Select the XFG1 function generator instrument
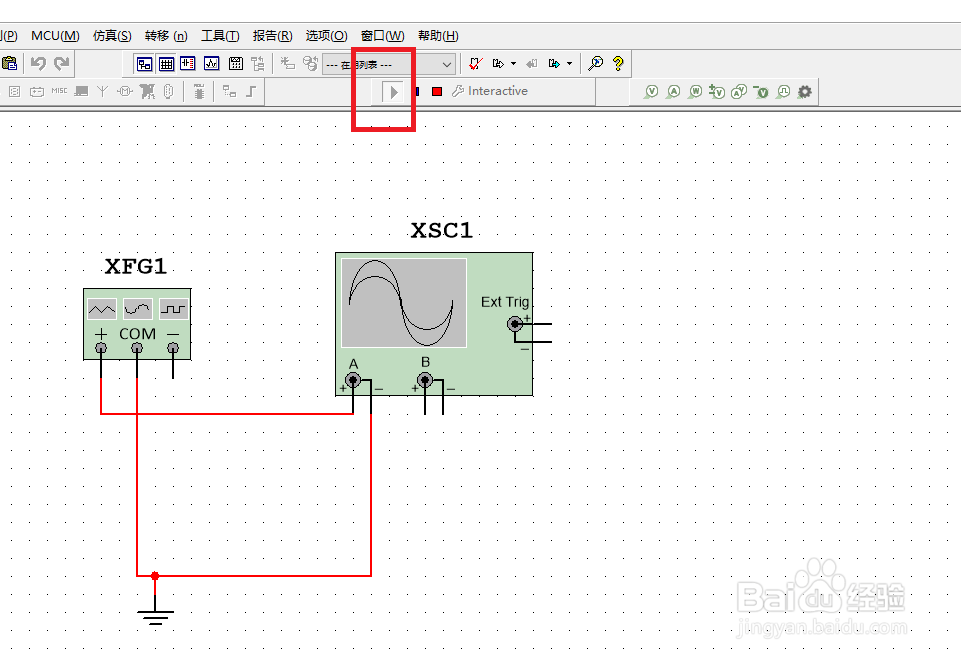The width and height of the screenshot is (961, 661). [137, 324]
